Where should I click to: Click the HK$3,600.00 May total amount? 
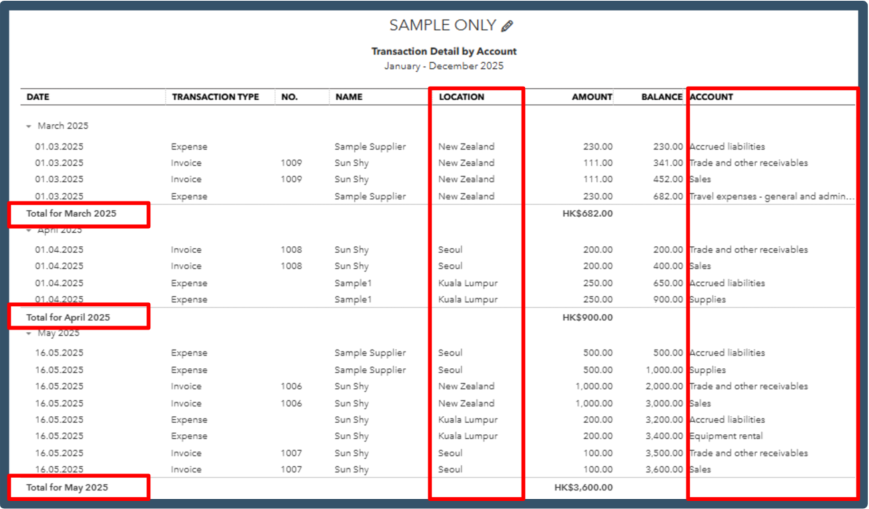point(583,487)
